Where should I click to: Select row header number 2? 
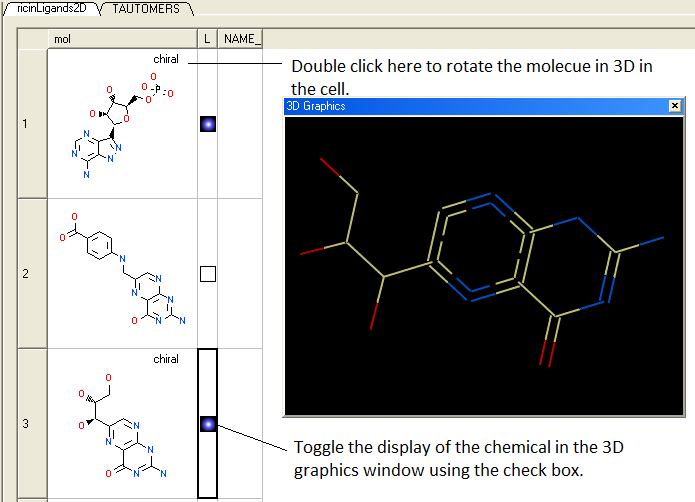[25, 273]
